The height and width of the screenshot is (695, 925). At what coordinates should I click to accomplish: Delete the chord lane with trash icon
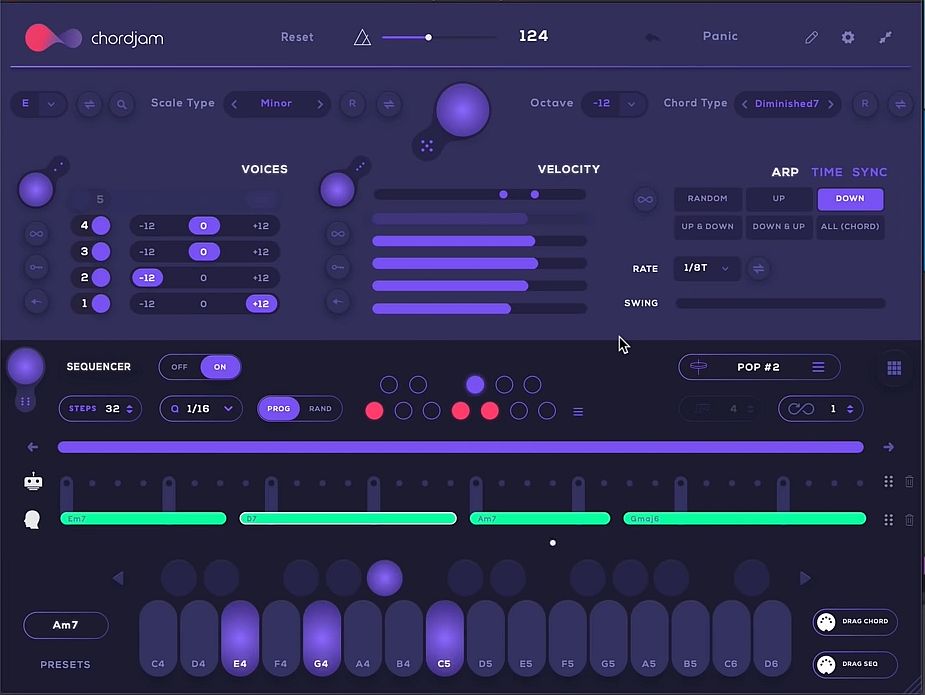909,520
